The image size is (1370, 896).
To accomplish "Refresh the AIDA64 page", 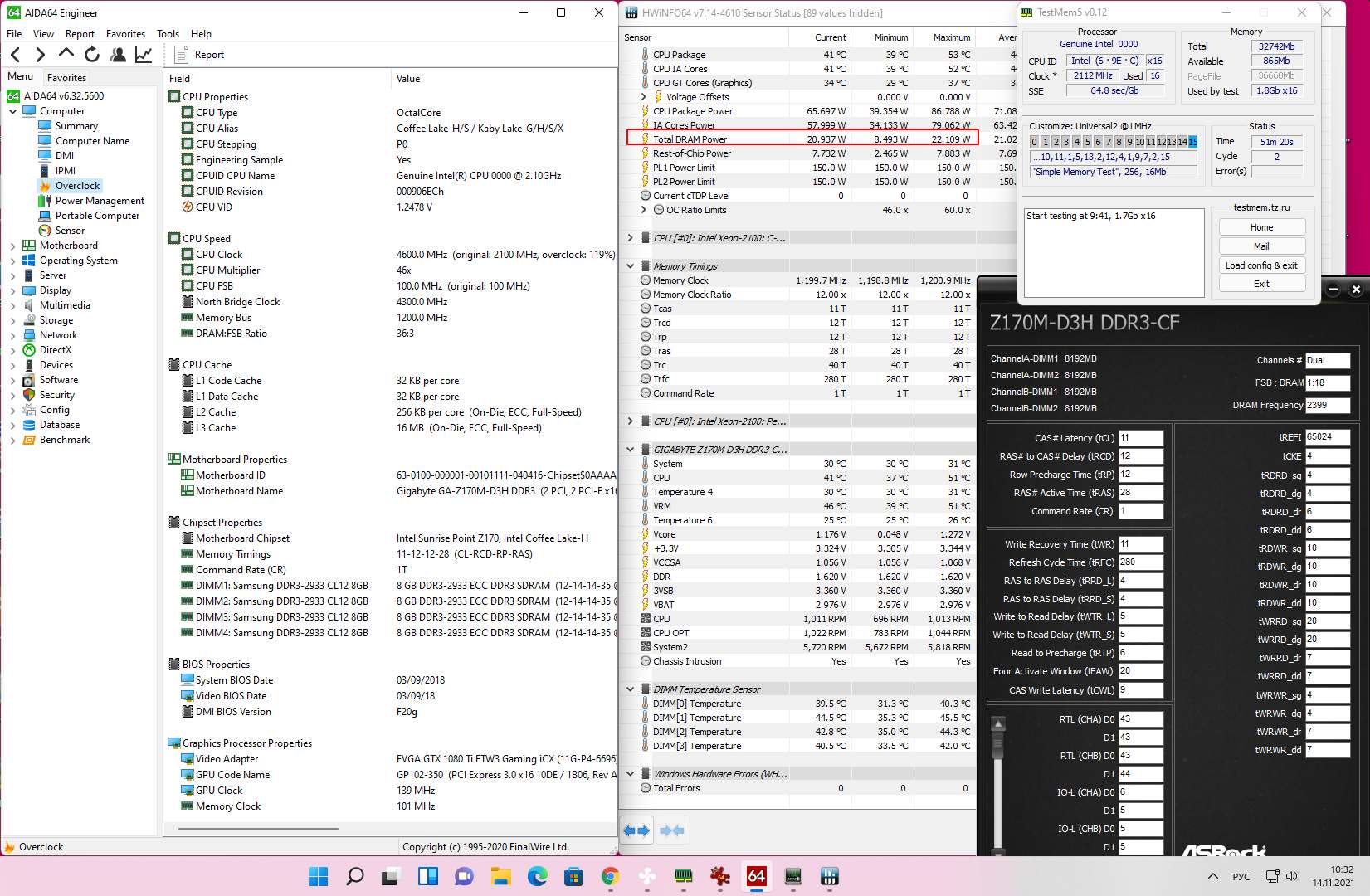I will pos(91,55).
